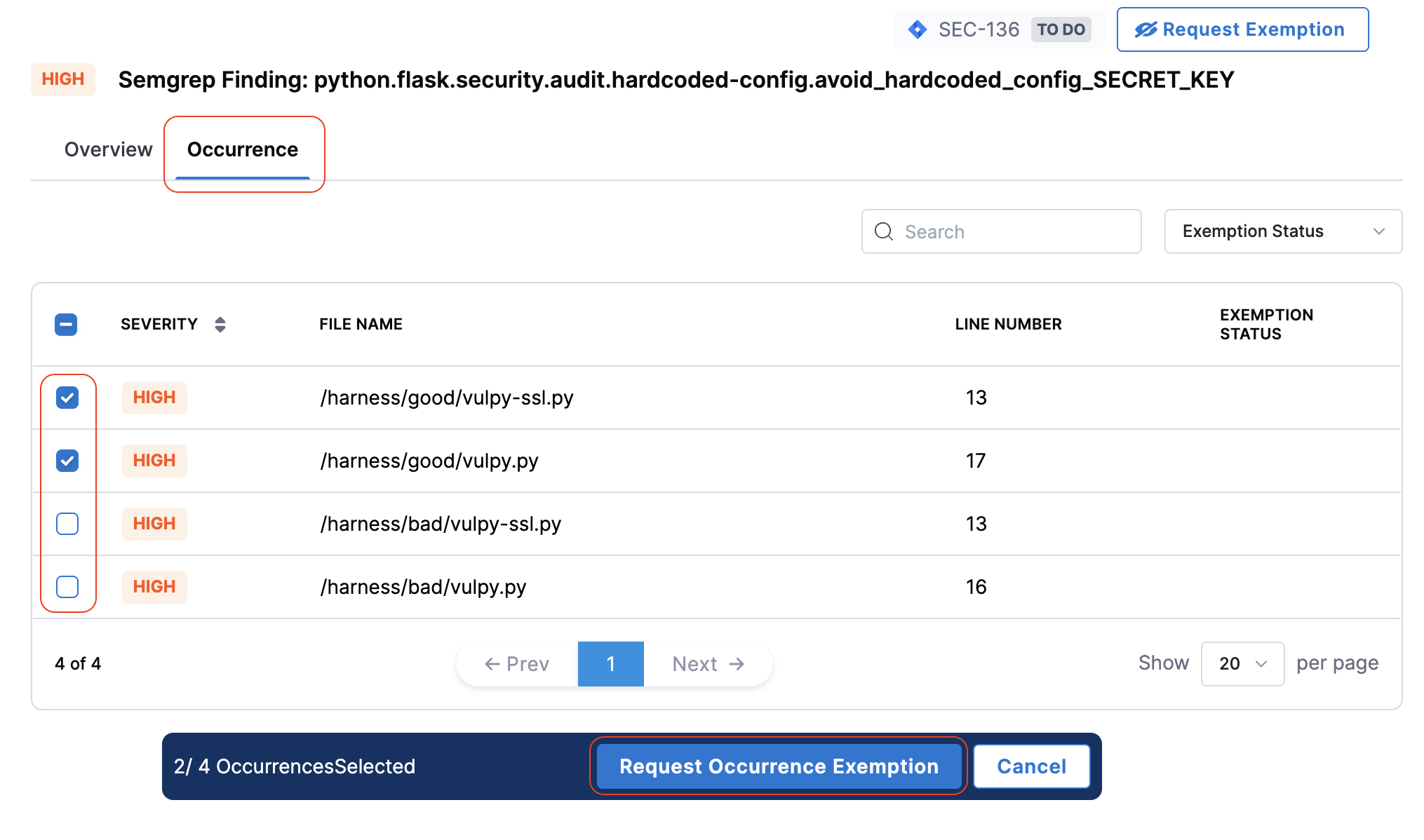Open the Exemption Status dropdown

click(1282, 231)
